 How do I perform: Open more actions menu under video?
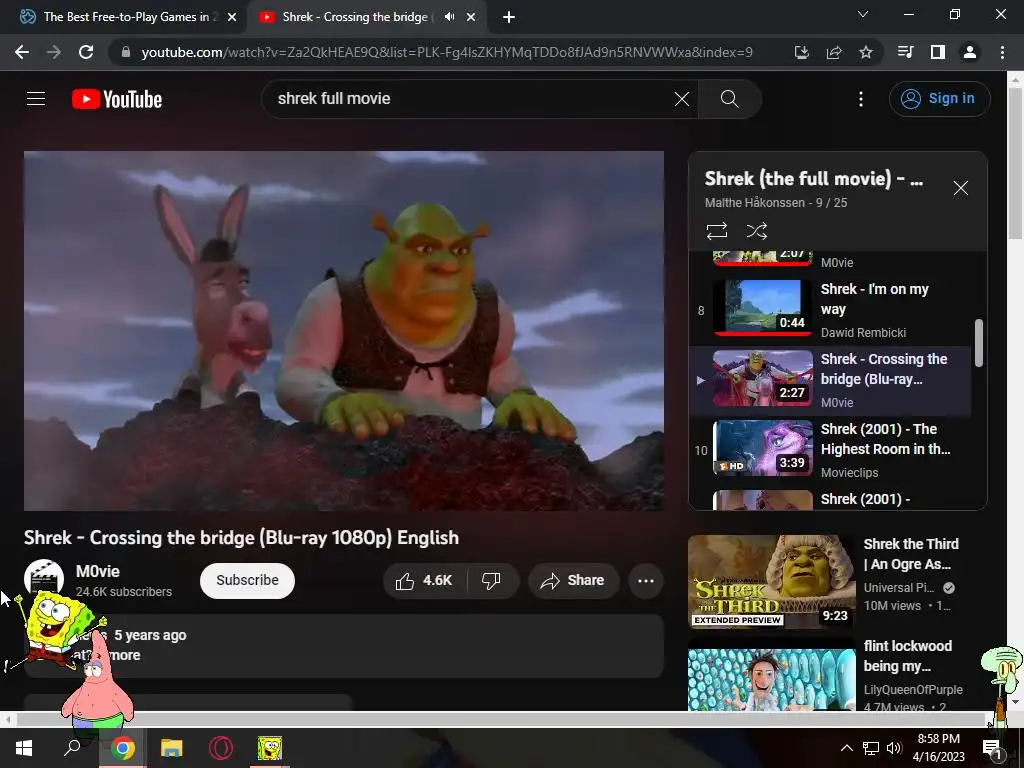click(646, 581)
